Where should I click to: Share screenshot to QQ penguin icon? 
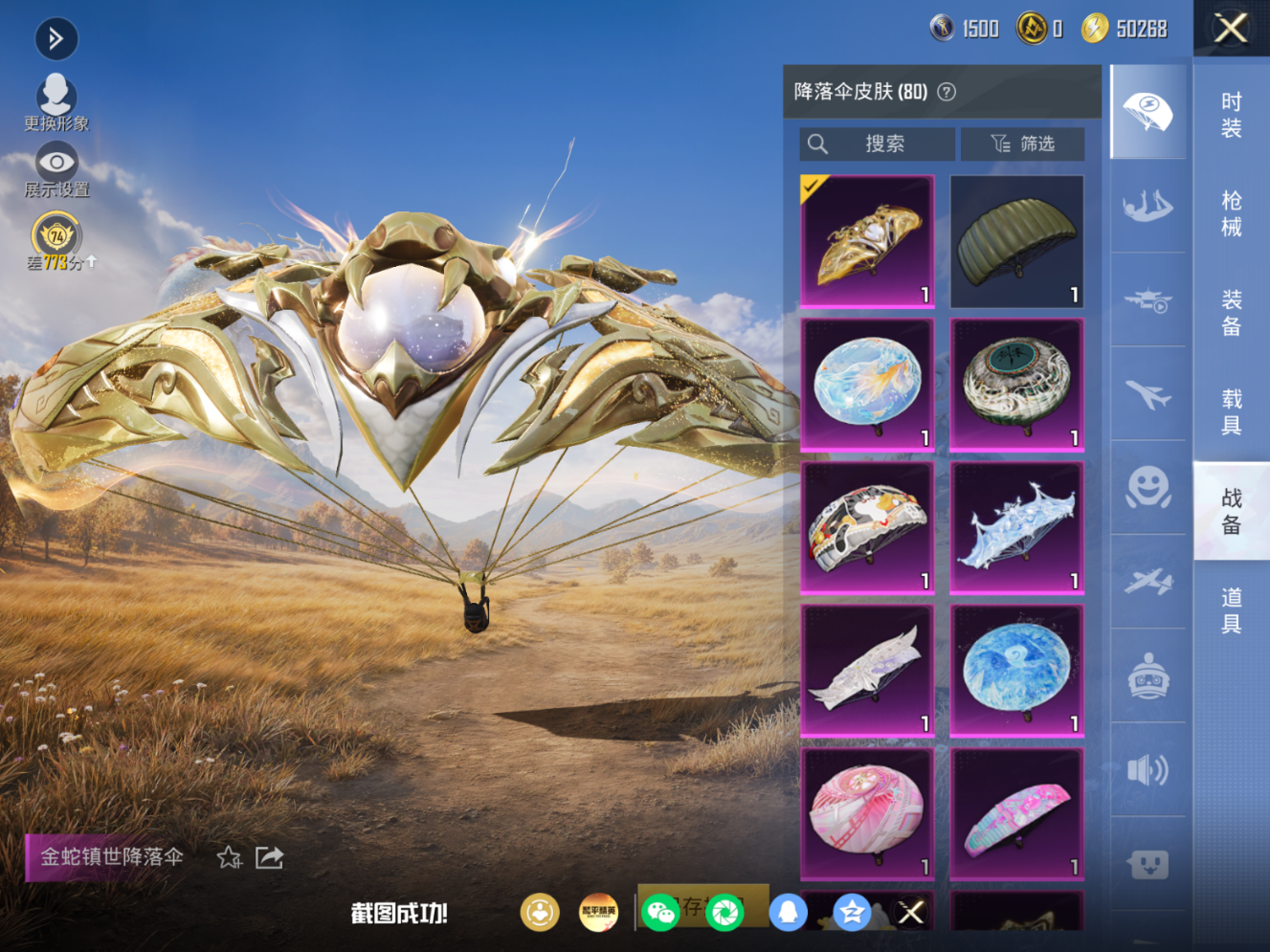788,913
